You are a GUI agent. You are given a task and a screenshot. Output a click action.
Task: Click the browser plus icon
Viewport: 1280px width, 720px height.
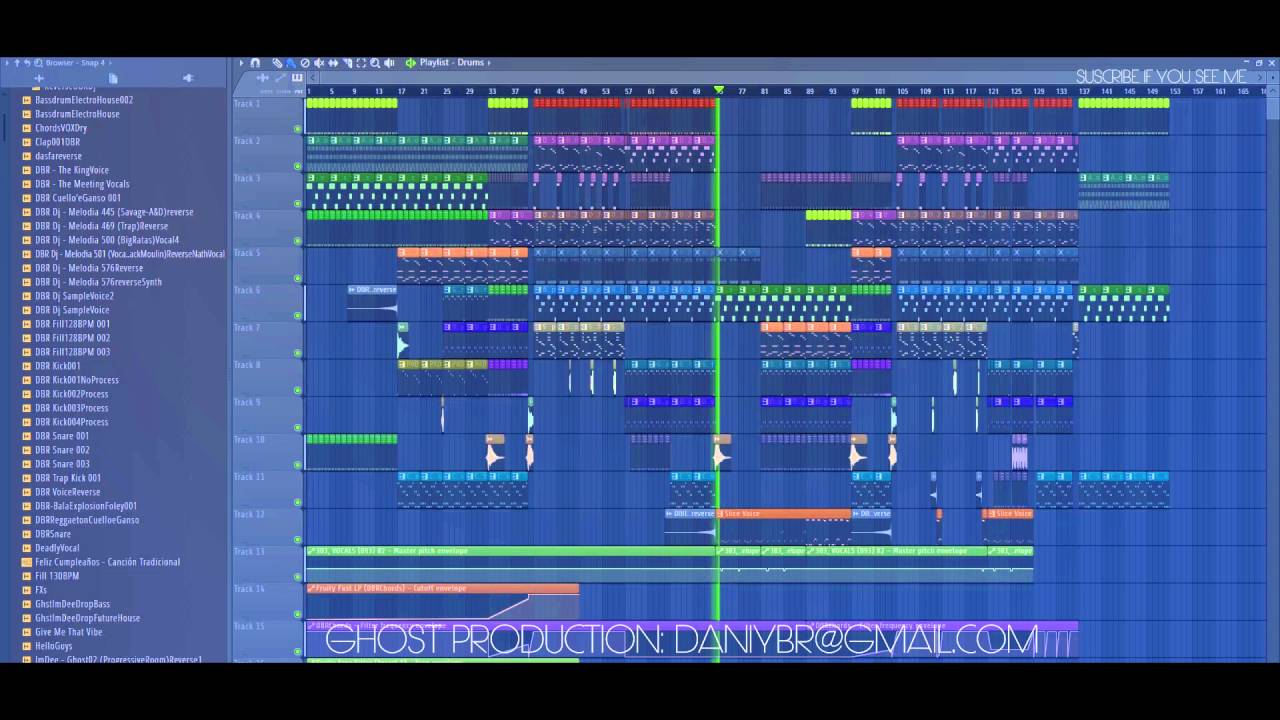39,78
